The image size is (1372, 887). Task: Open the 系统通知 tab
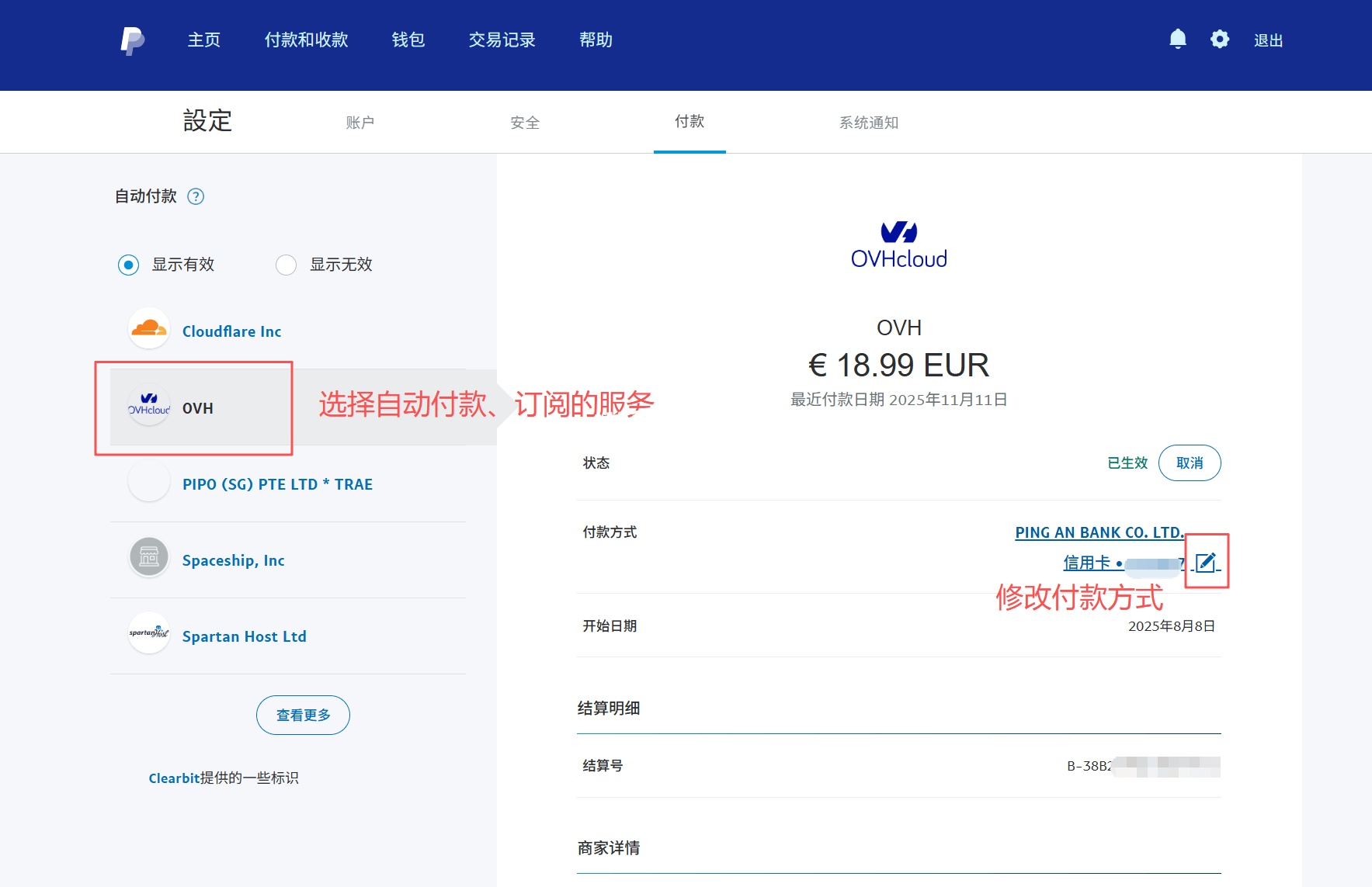tap(868, 123)
